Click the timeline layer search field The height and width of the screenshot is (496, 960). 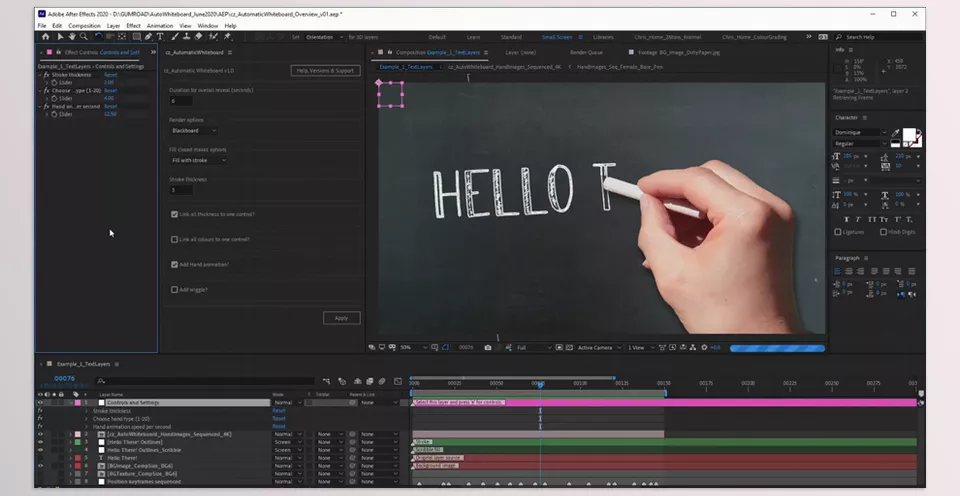[205, 381]
